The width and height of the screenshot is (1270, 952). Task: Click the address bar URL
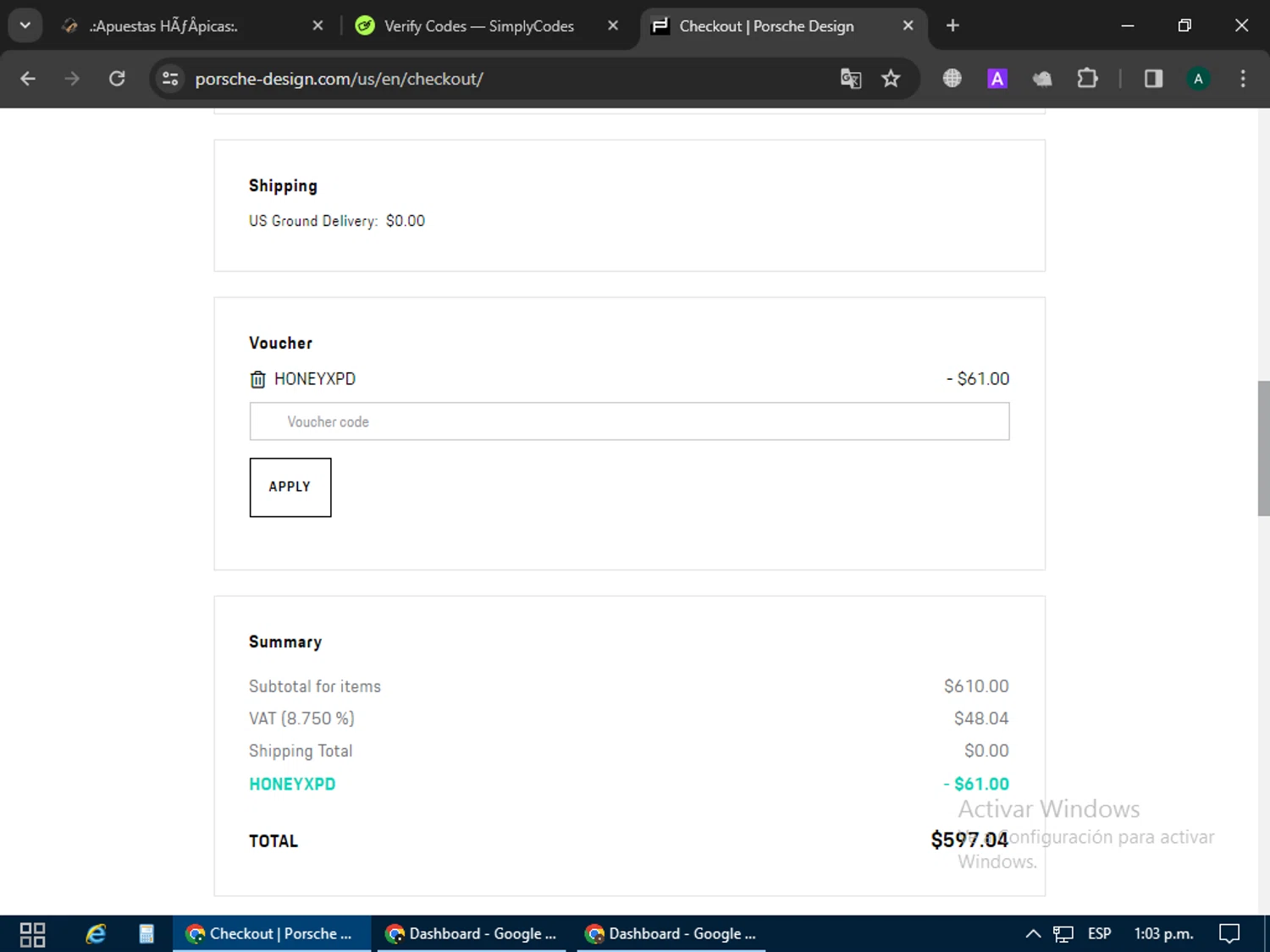[339, 79]
